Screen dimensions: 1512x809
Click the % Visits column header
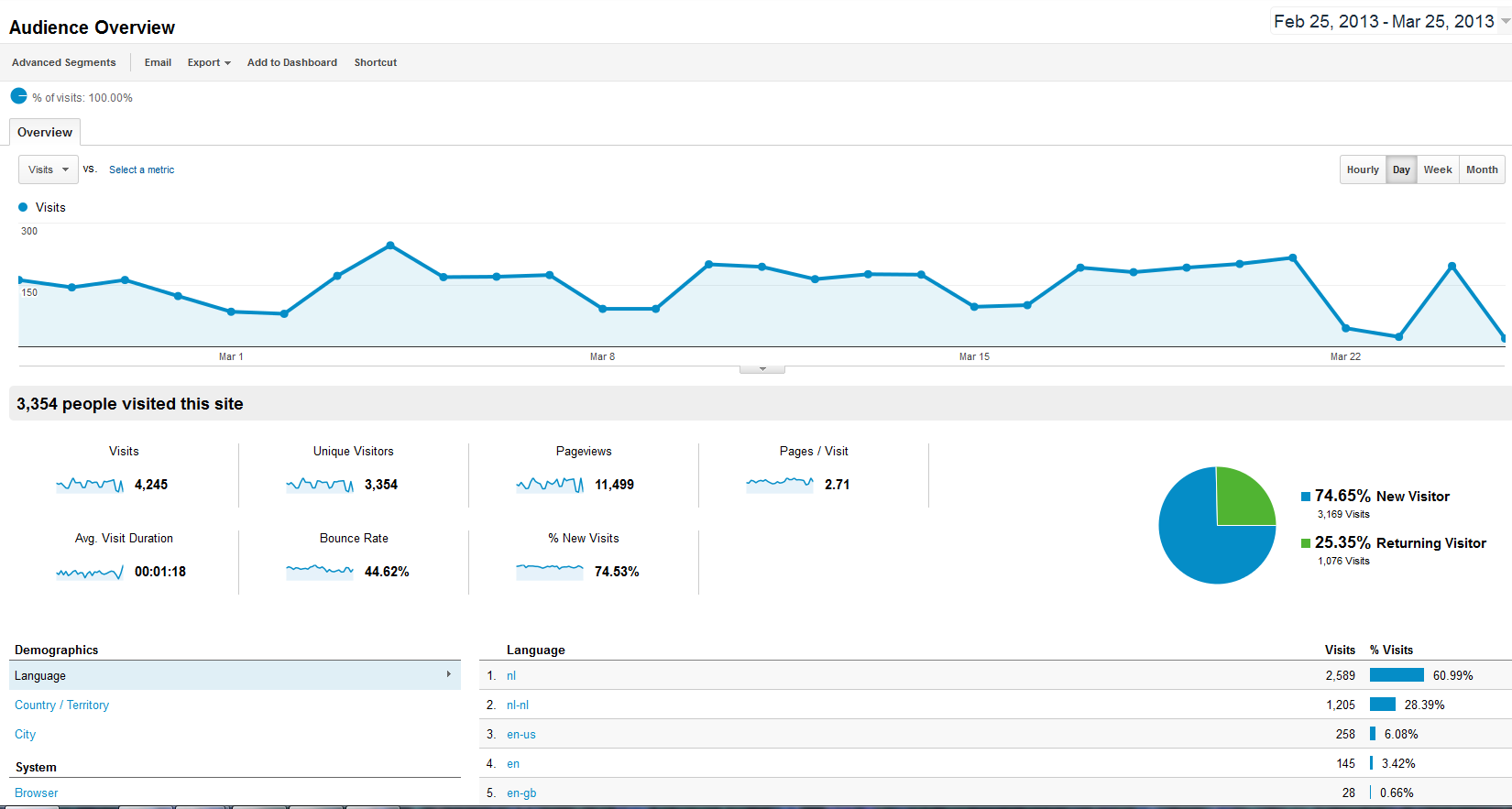coord(1391,650)
